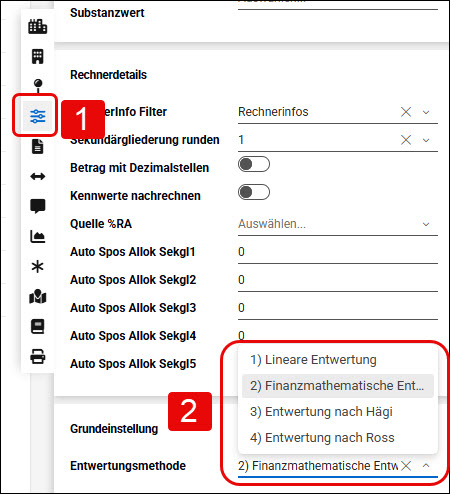This screenshot has width=450, height=494.
Task: Select the asterisk sidebar icon
Action: pyautogui.click(x=37, y=266)
